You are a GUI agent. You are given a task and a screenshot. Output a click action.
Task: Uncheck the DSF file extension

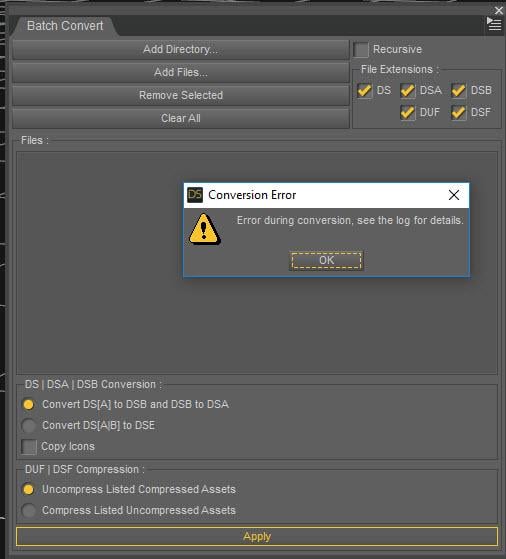click(x=459, y=113)
